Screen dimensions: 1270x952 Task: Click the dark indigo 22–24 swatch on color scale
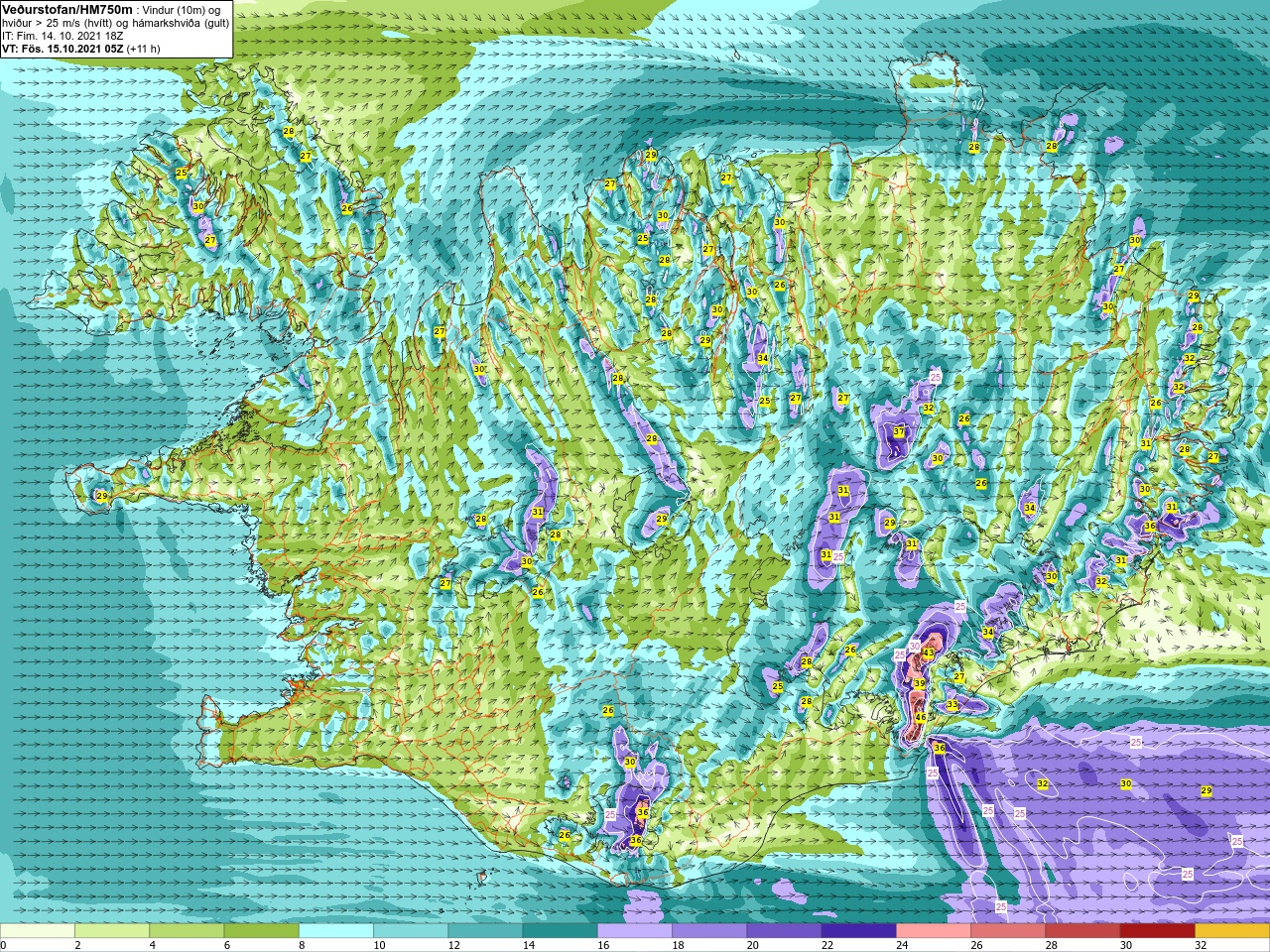coord(859,931)
